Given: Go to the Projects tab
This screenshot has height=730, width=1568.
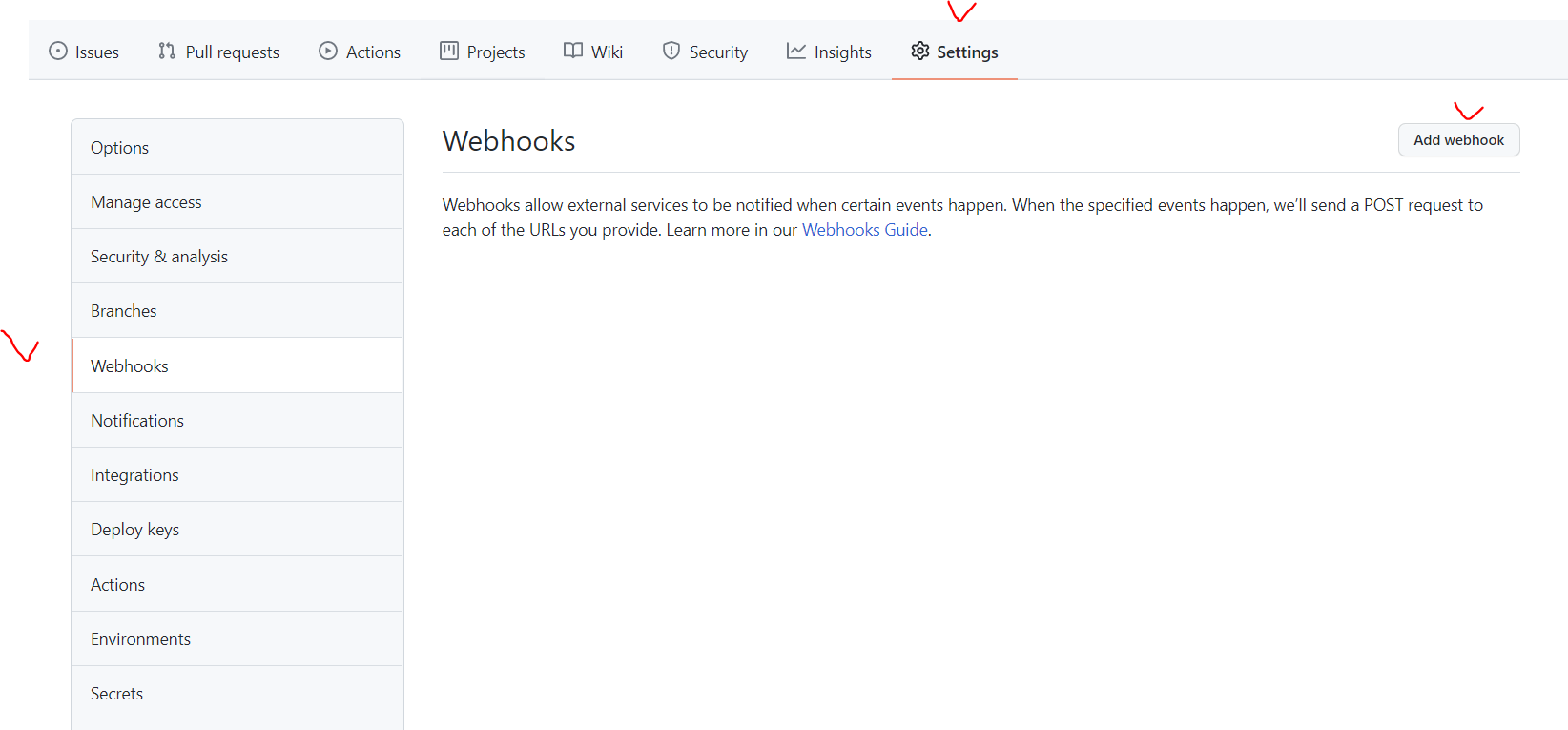Looking at the screenshot, I should 483,52.
